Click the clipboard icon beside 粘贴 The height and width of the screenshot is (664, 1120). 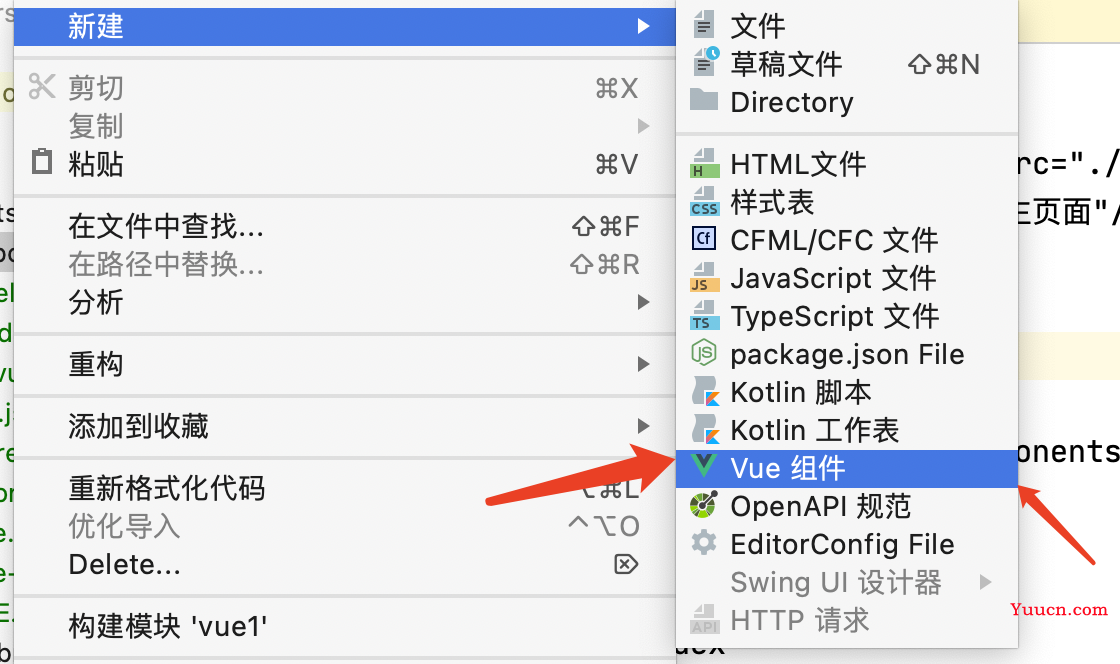coord(41,161)
